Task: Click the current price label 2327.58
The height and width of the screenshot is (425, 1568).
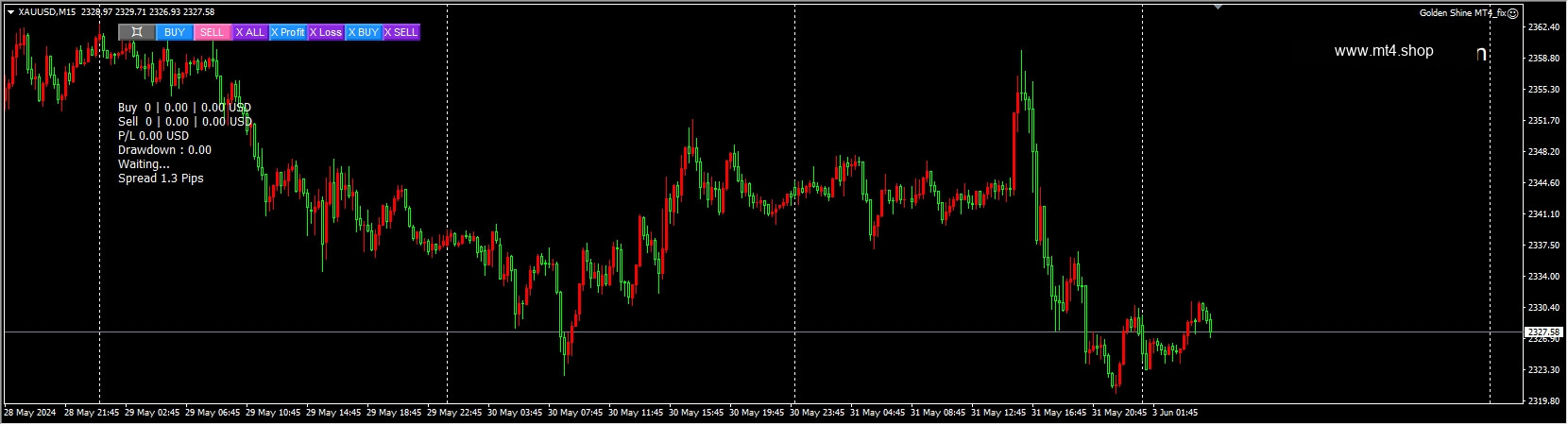Action: (1542, 332)
